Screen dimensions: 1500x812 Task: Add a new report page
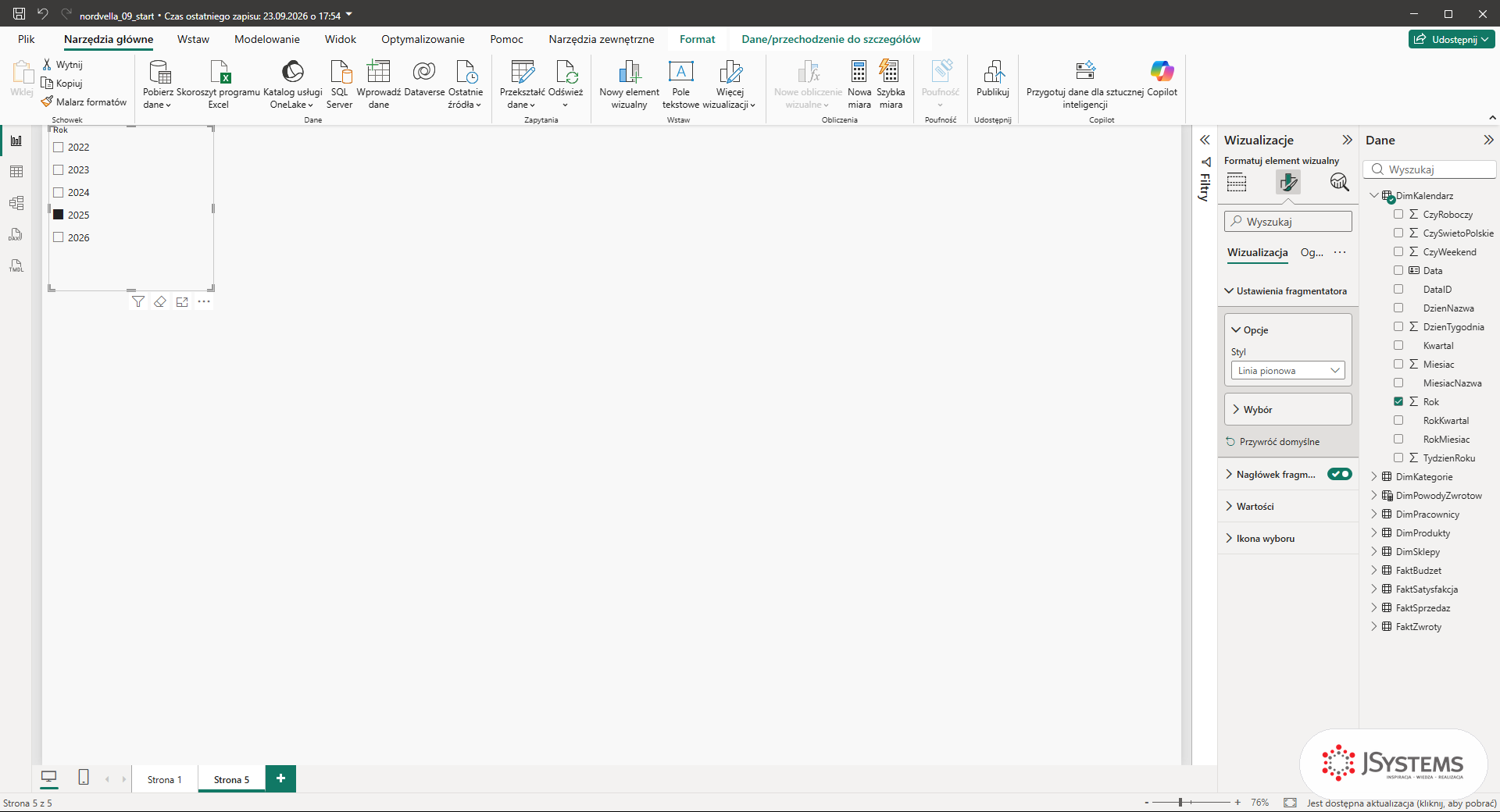coord(280,778)
